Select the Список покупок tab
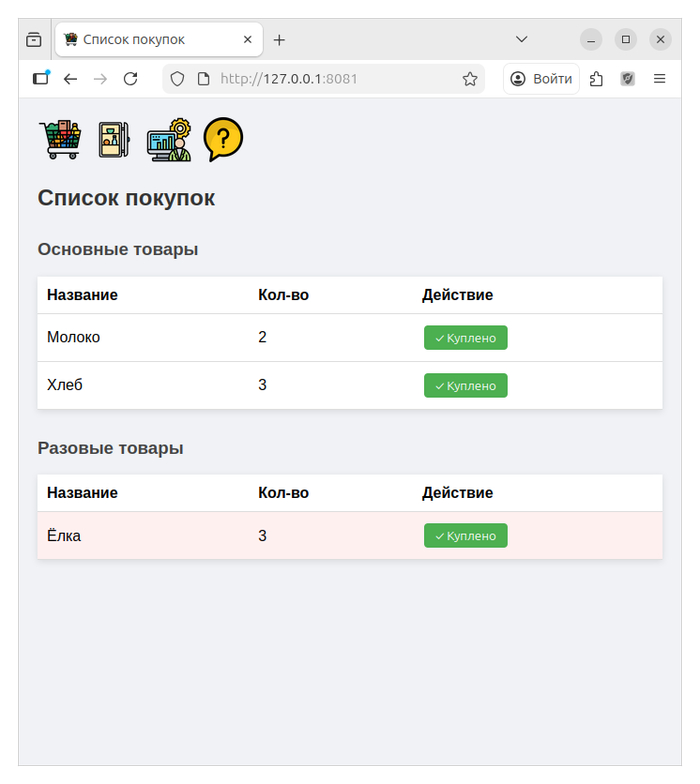 point(159,40)
